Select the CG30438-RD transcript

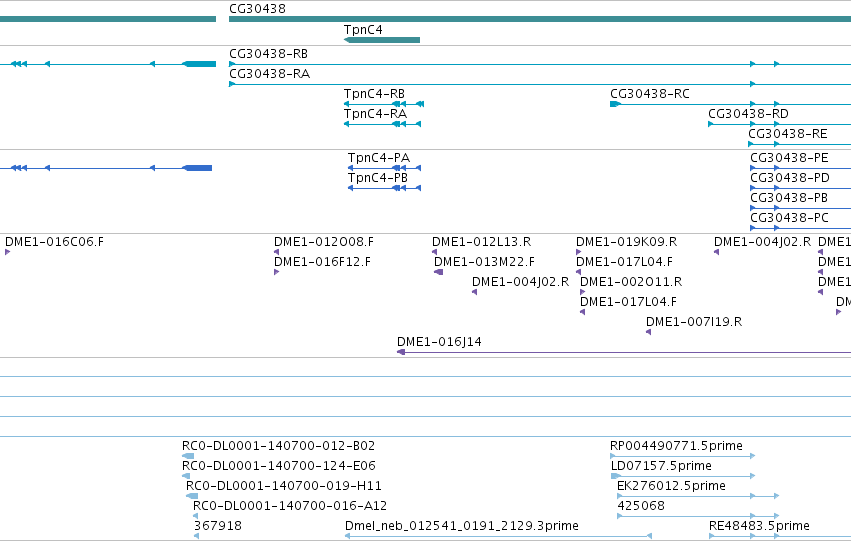coord(779,124)
